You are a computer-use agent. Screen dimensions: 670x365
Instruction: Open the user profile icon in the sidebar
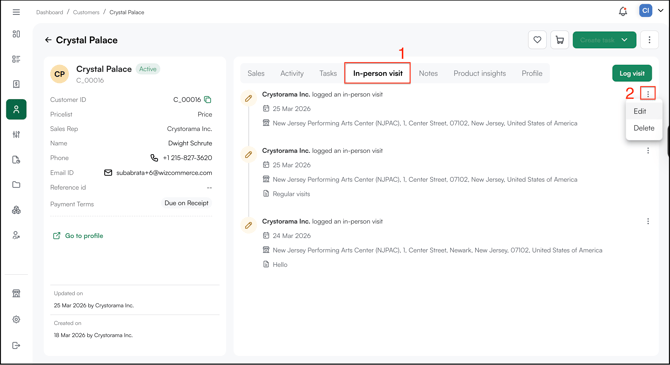tap(16, 235)
